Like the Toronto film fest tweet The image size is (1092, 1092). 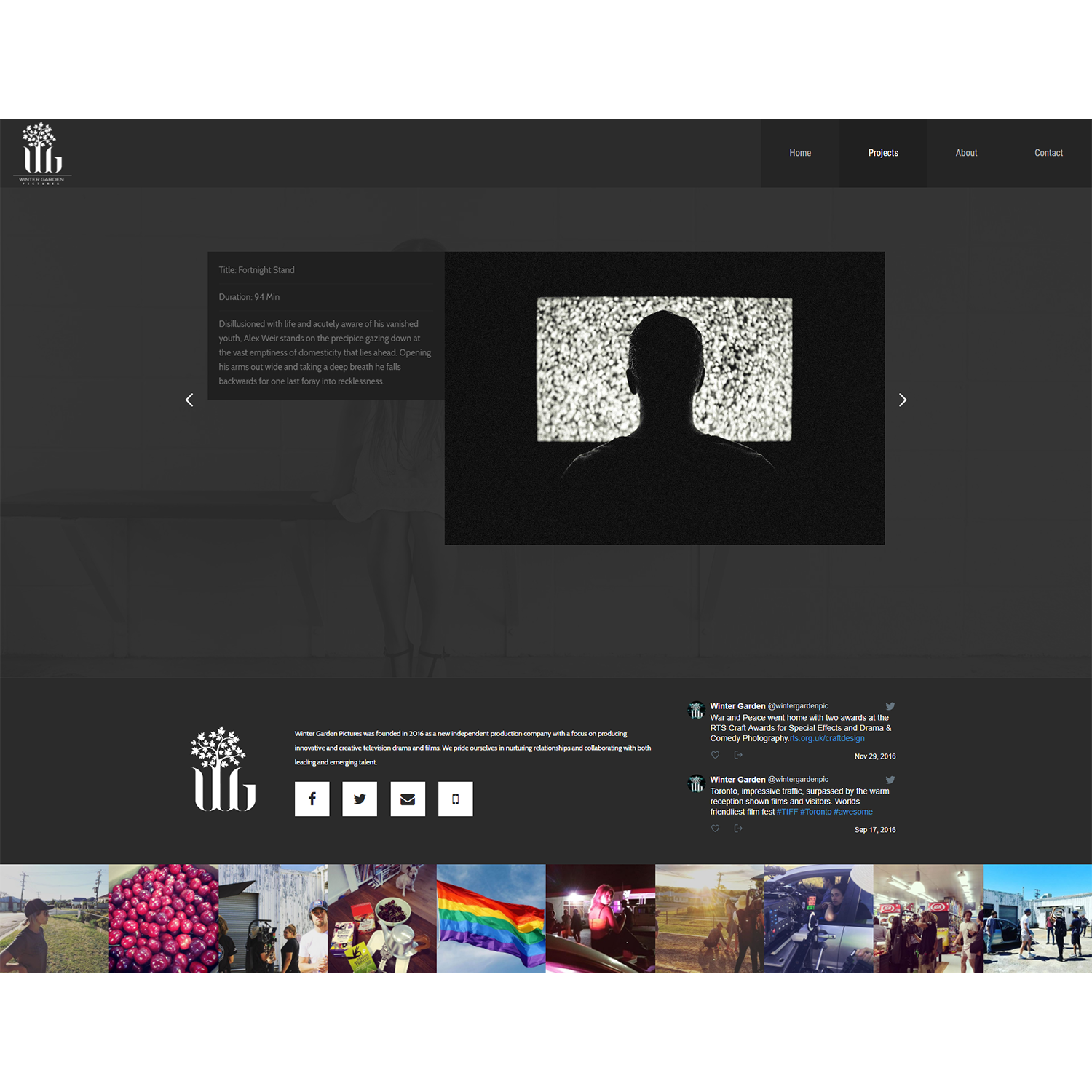(x=715, y=828)
